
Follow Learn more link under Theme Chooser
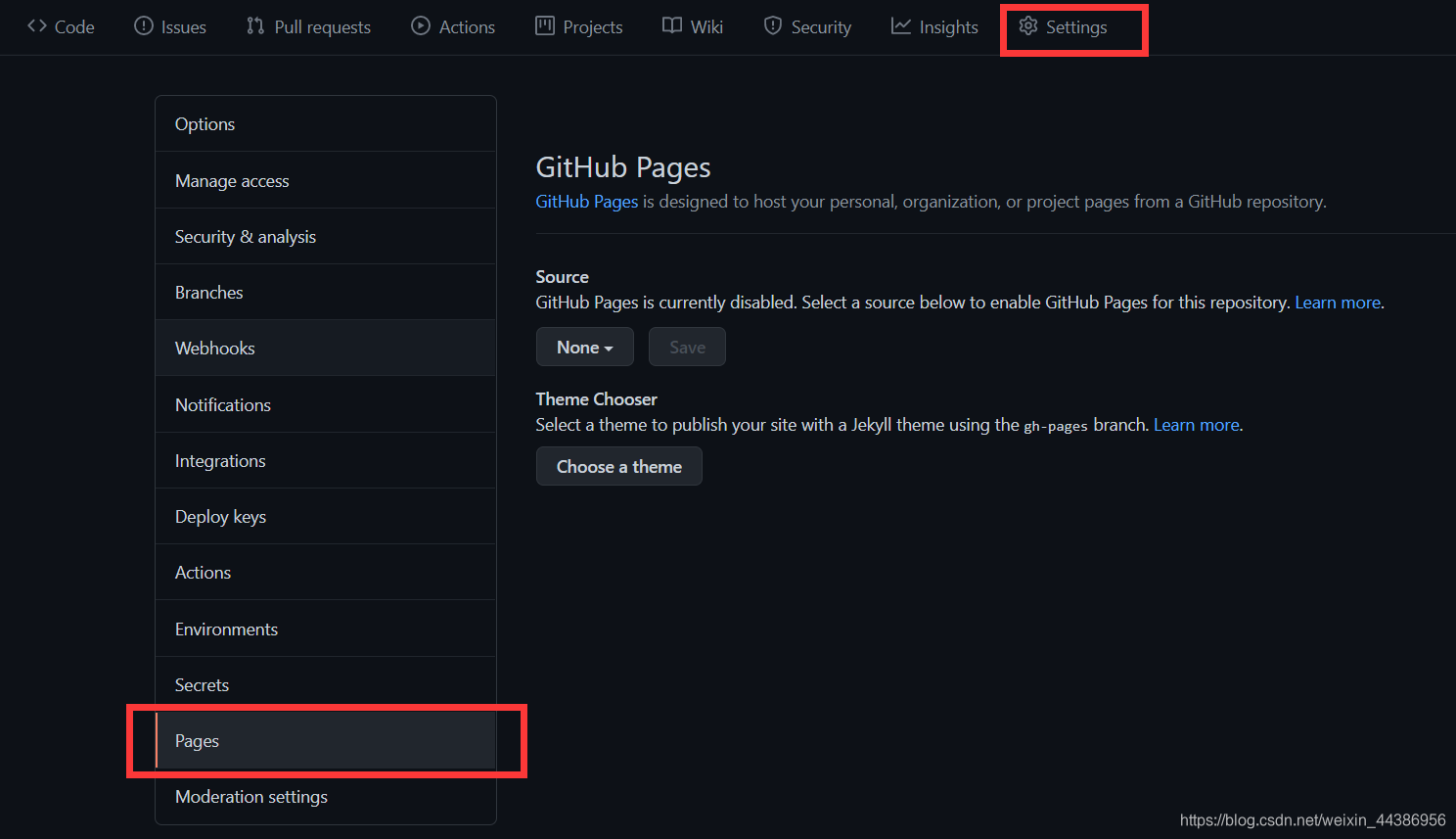click(x=1197, y=425)
